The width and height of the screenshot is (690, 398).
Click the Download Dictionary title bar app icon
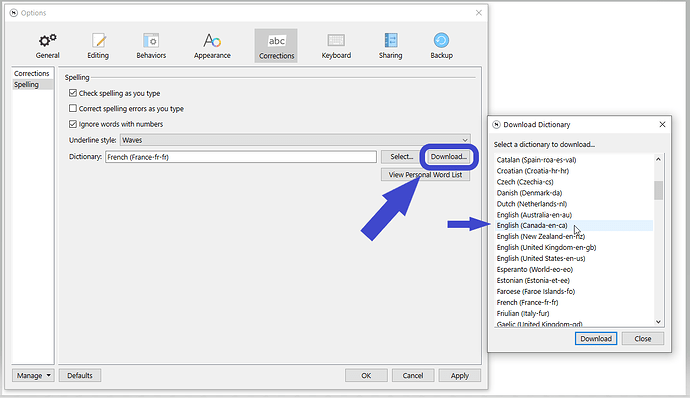tap(496, 125)
